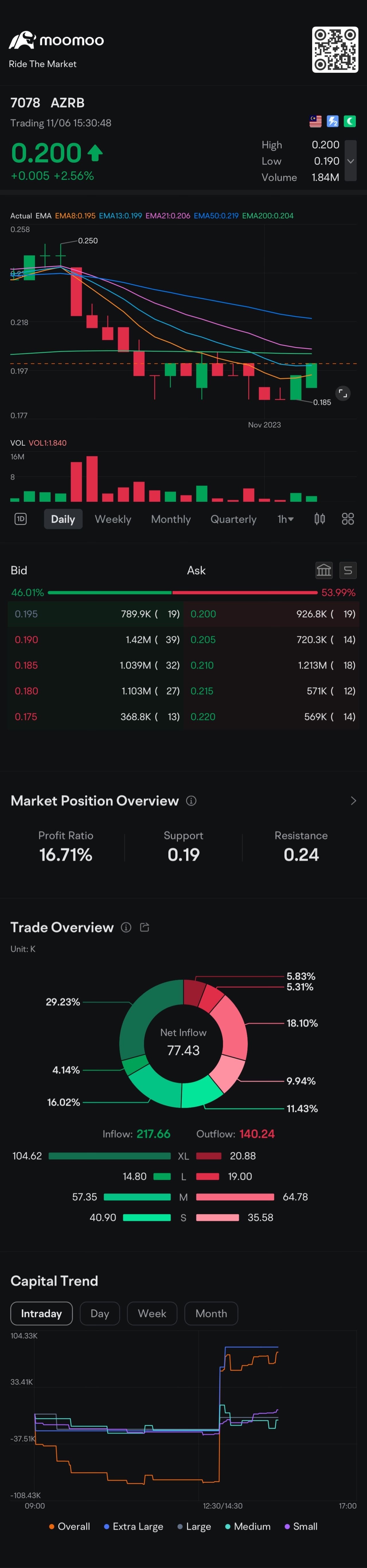Viewport: 367px width, 1568px height.
Task: Toggle the Extra Large legend series
Action: pyautogui.click(x=134, y=1526)
